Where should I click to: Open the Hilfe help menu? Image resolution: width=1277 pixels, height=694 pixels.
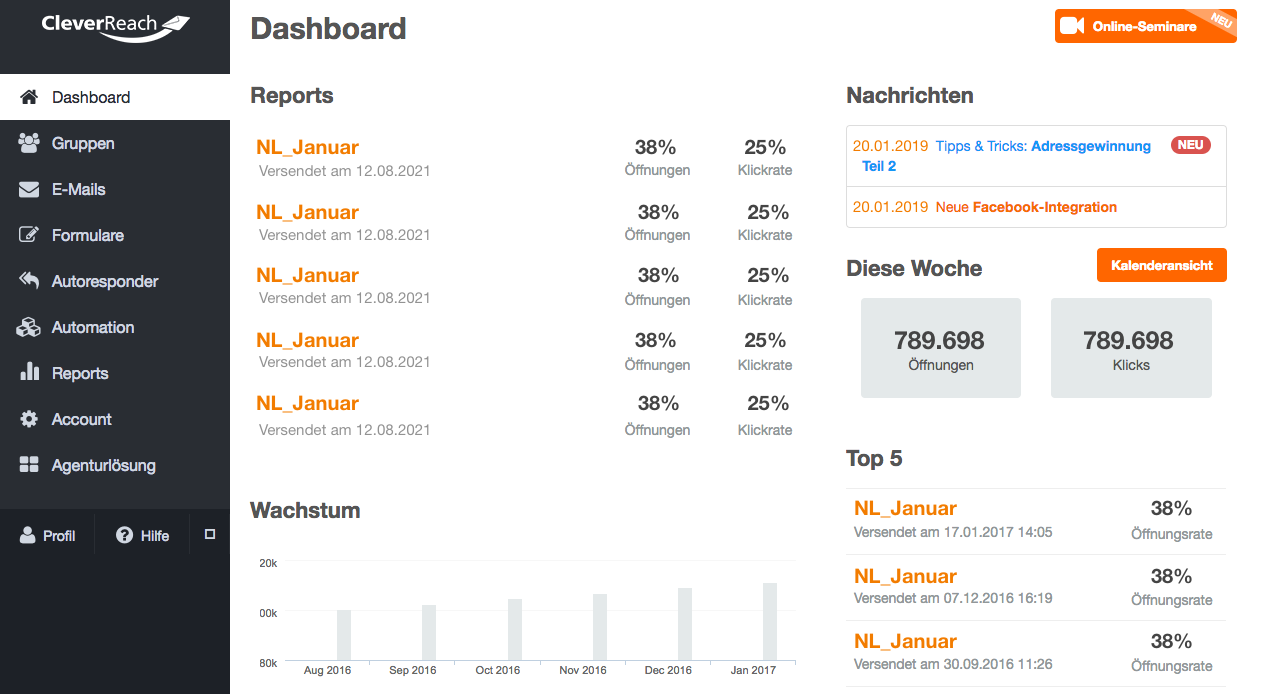142,536
